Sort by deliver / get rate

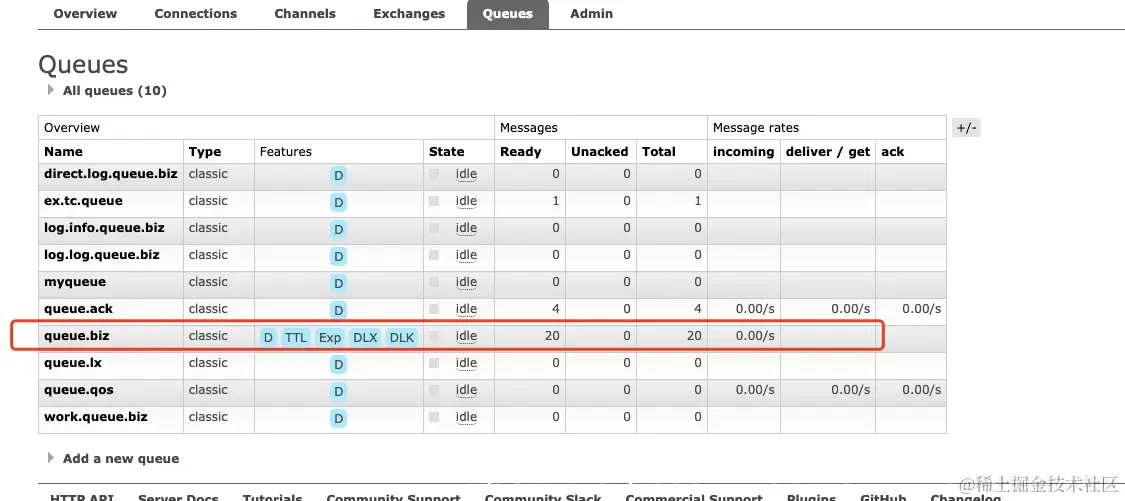coord(828,151)
